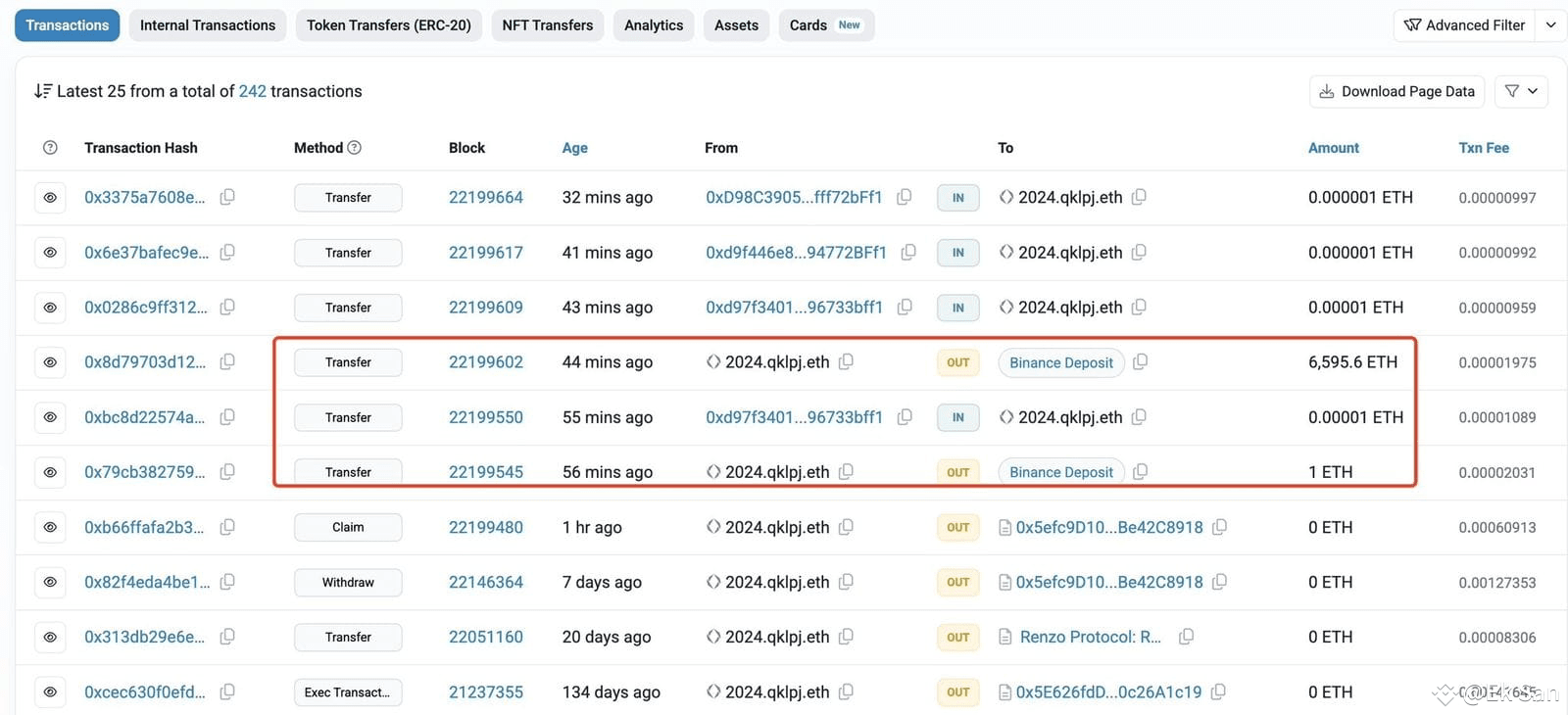The image size is (1568, 715).
Task: Toggle preview eye for transaction 0x6e37bafec9e
Action: point(50,253)
